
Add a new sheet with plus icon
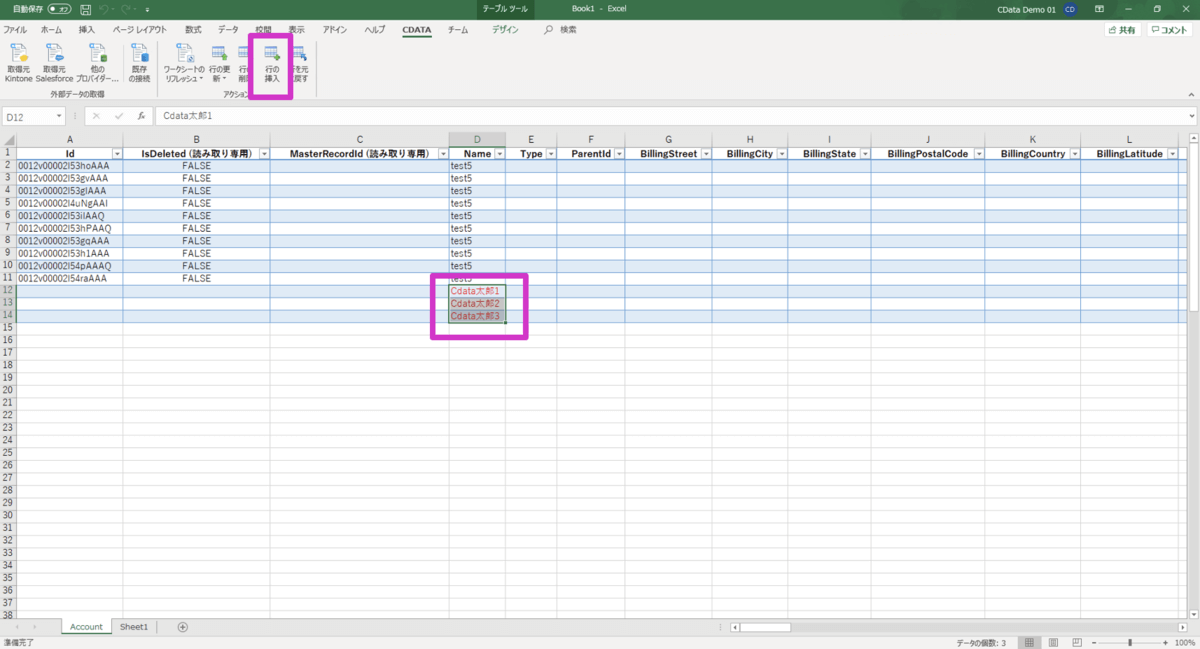[182, 627]
